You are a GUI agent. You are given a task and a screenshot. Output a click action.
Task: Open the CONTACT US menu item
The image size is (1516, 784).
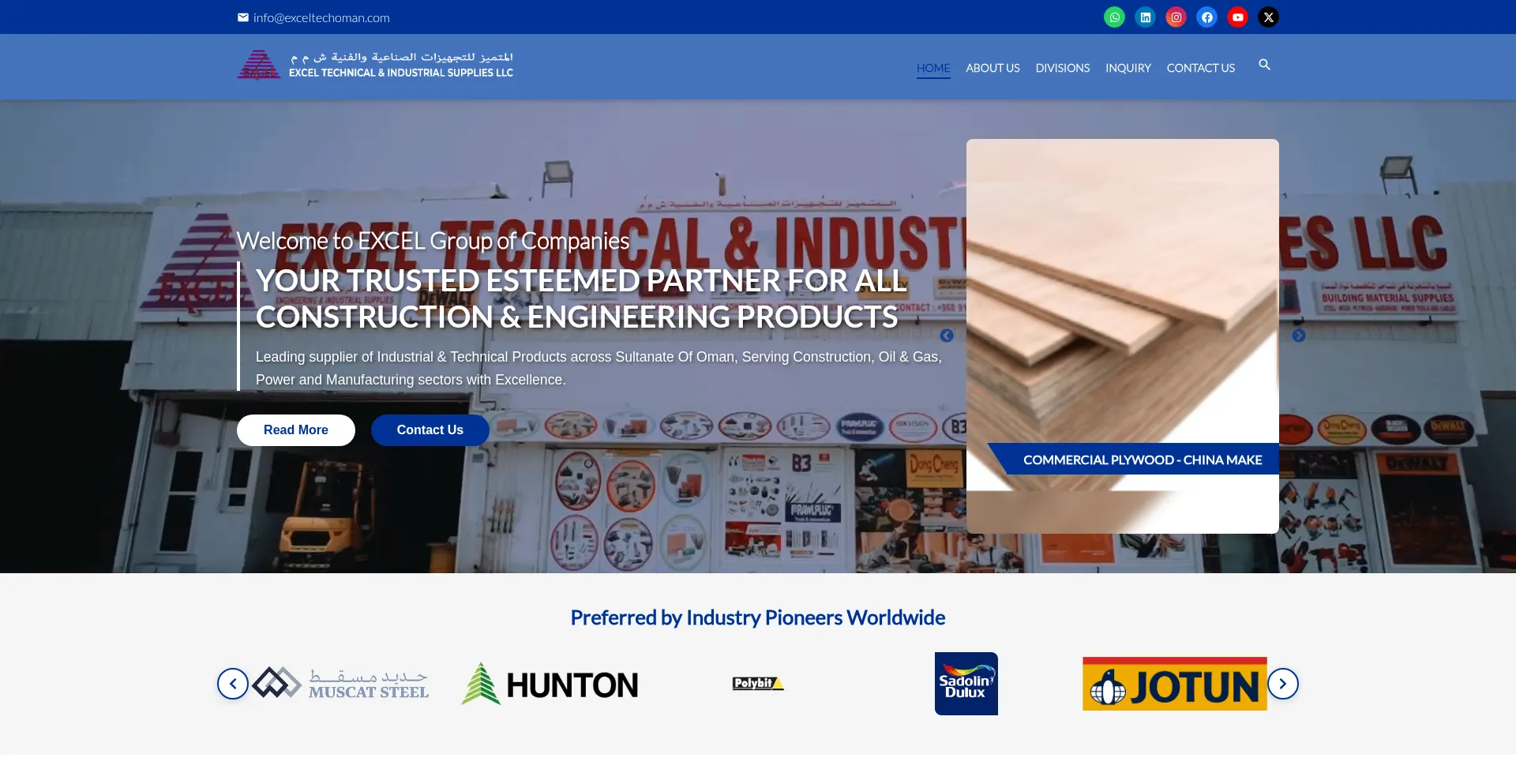tap(1200, 68)
